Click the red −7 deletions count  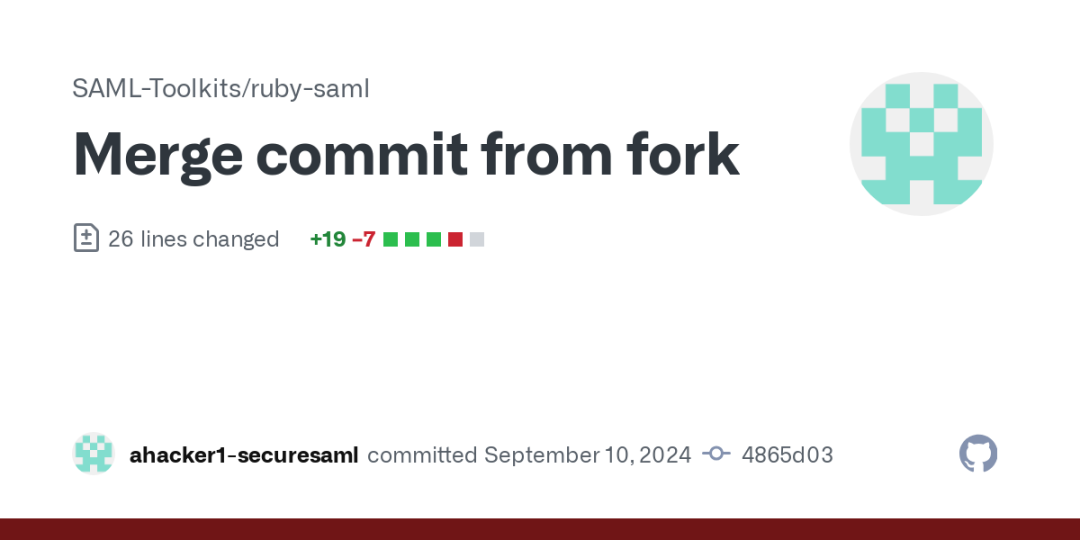[x=364, y=239]
